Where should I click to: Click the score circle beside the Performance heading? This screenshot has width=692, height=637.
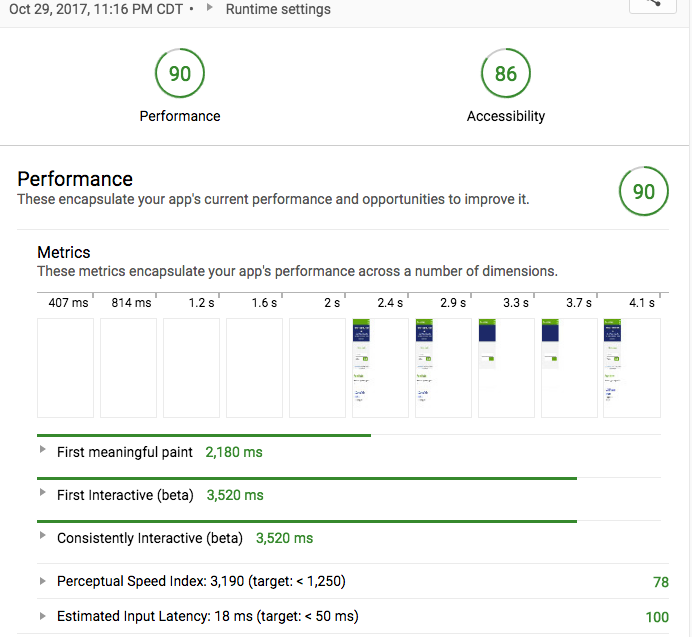click(644, 191)
